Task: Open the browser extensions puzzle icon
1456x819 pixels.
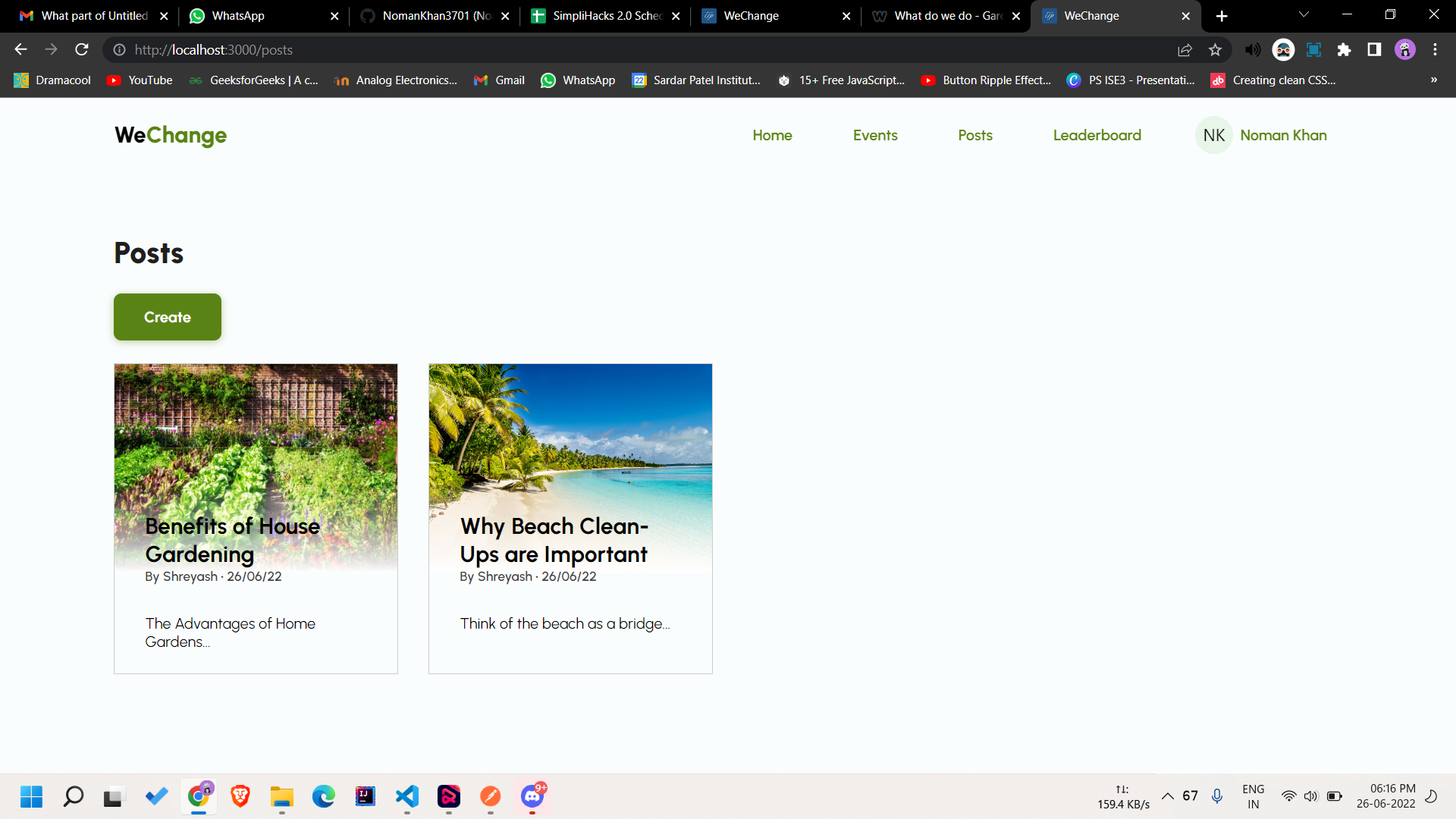Action: (x=1344, y=50)
